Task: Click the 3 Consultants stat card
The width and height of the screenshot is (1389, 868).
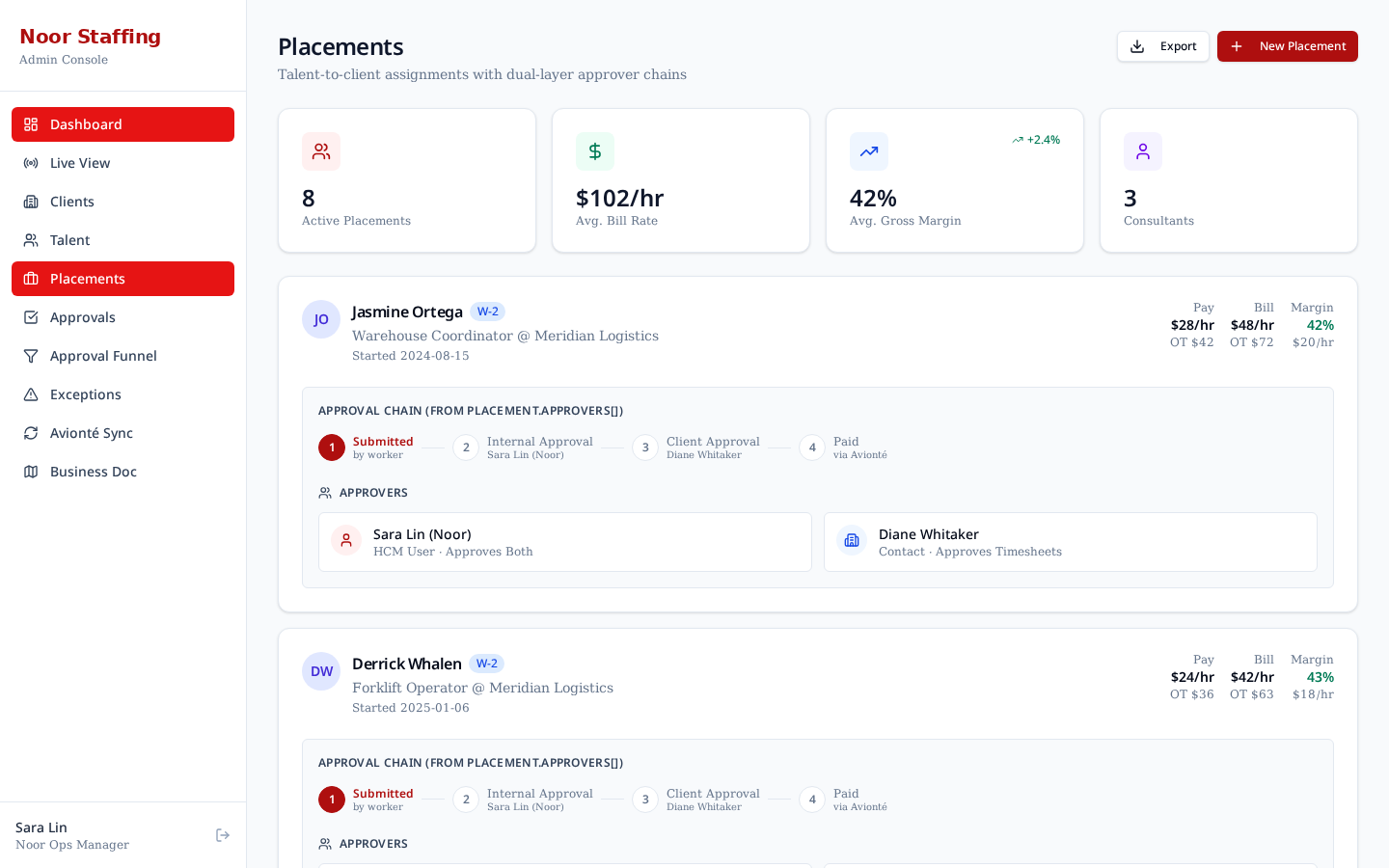Action: [1229, 180]
